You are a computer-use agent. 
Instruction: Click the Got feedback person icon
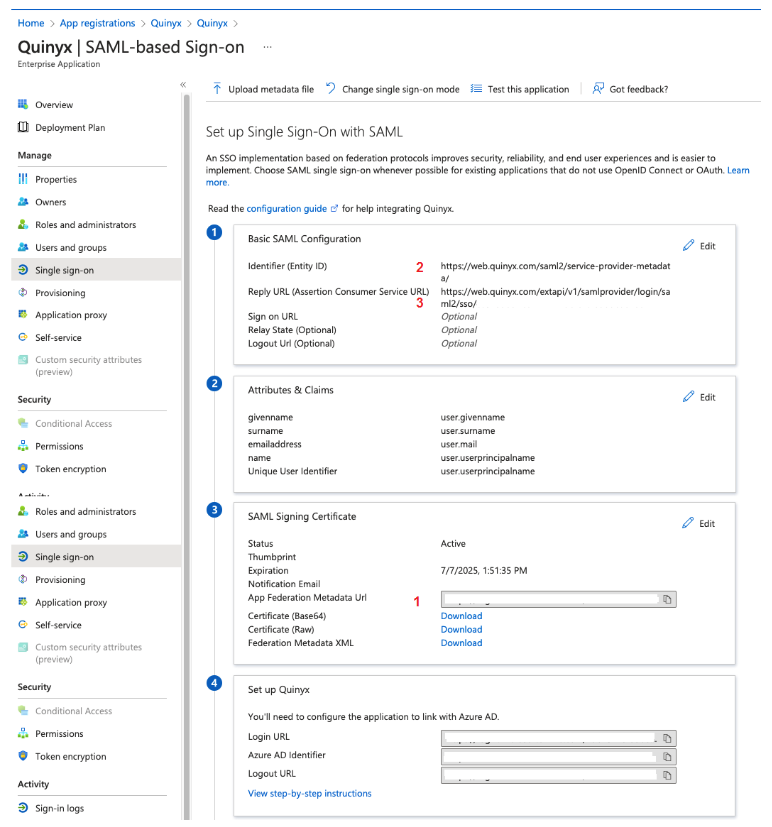(597, 88)
